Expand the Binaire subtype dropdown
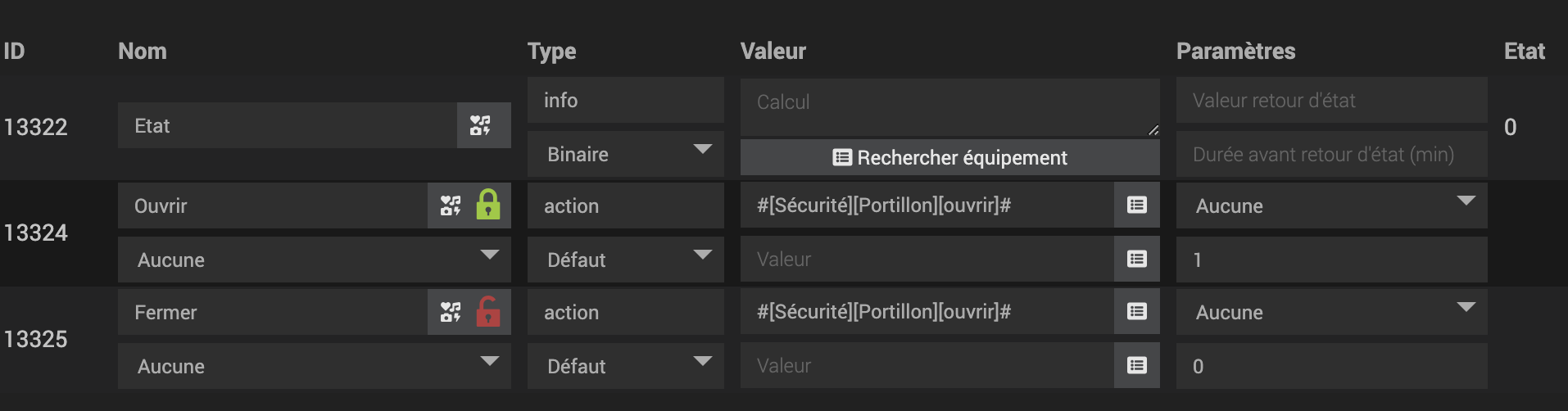The width and height of the screenshot is (1568, 411). point(625,154)
